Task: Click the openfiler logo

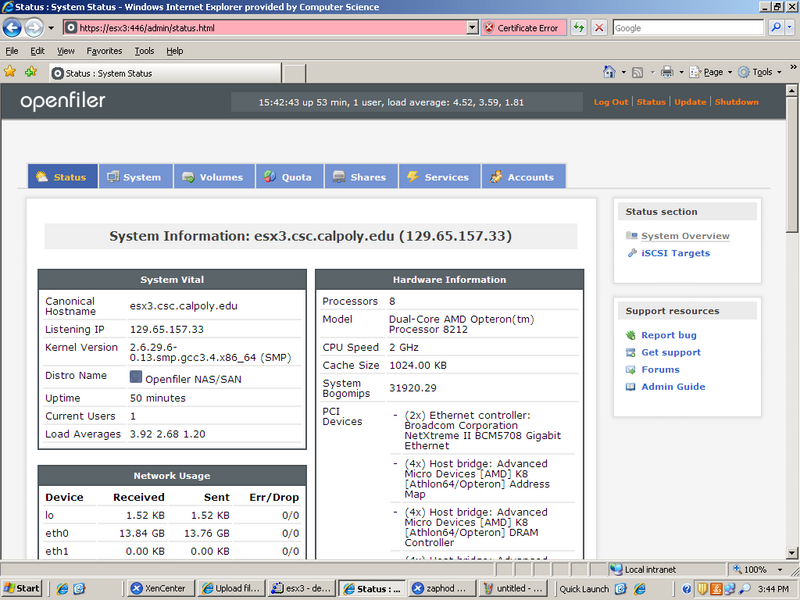Action: click(63, 101)
